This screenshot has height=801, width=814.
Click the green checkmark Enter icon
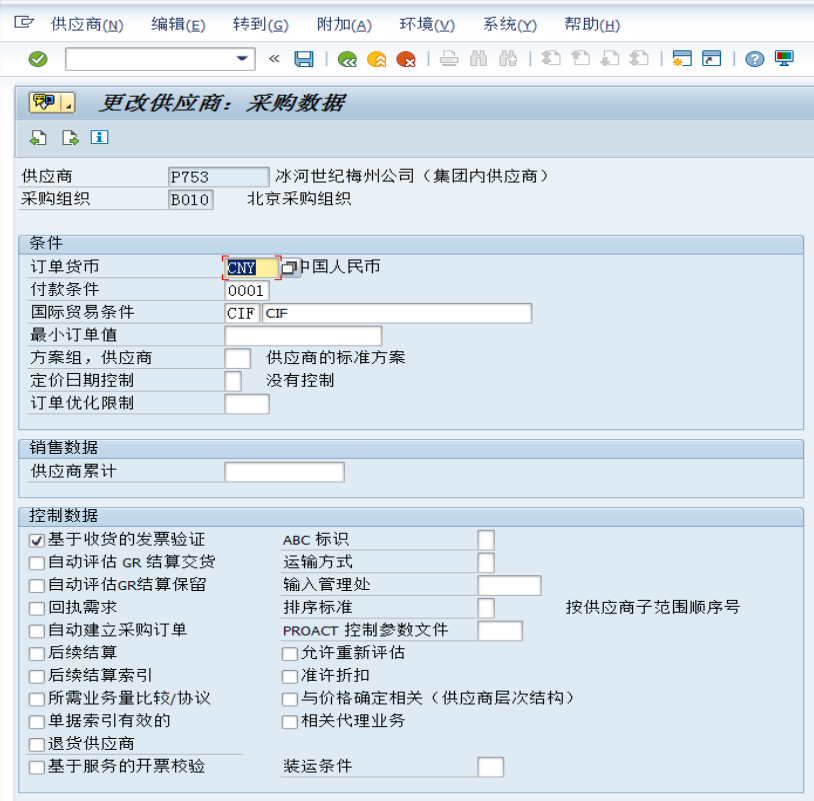[38, 59]
